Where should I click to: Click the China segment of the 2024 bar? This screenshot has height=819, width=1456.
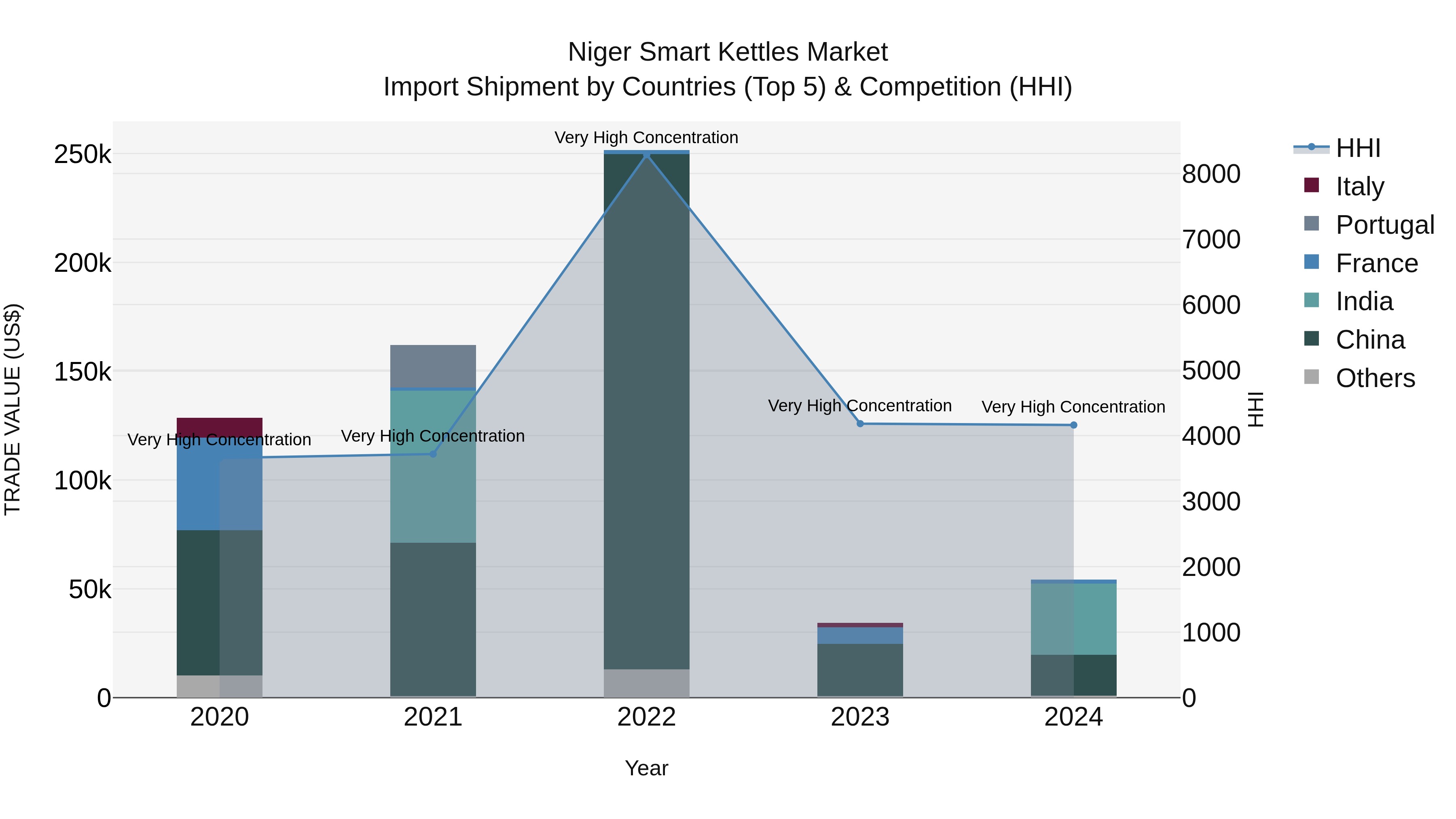(x=1073, y=675)
